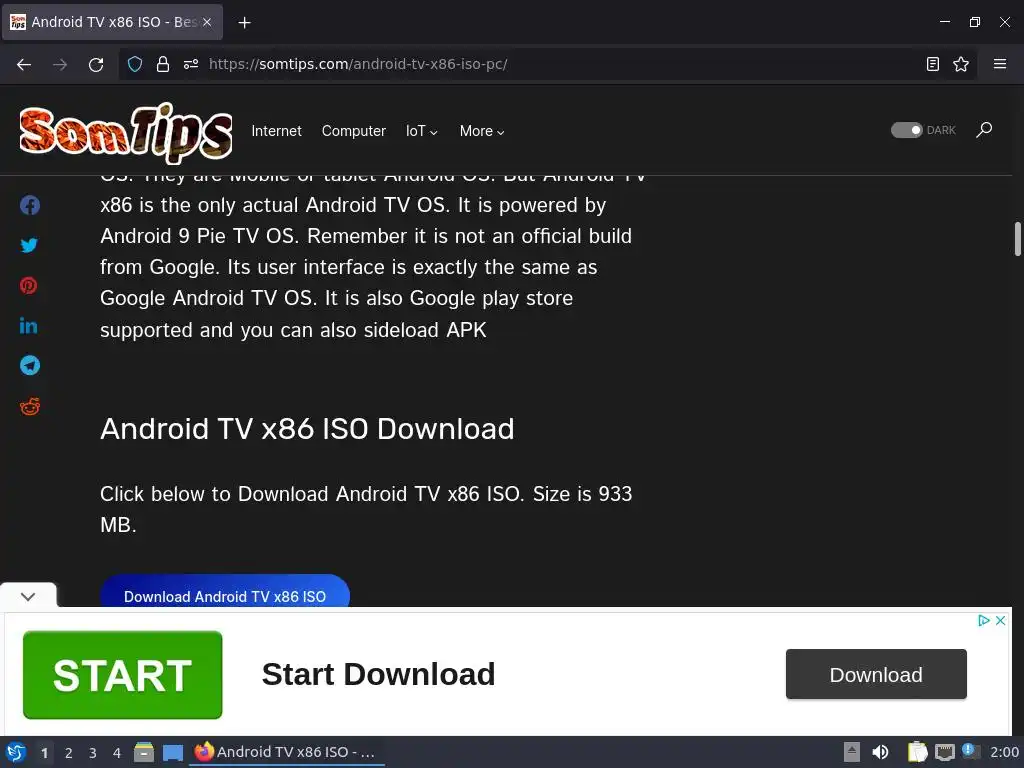Open the system start menu
The image size is (1024, 768).
point(16,752)
